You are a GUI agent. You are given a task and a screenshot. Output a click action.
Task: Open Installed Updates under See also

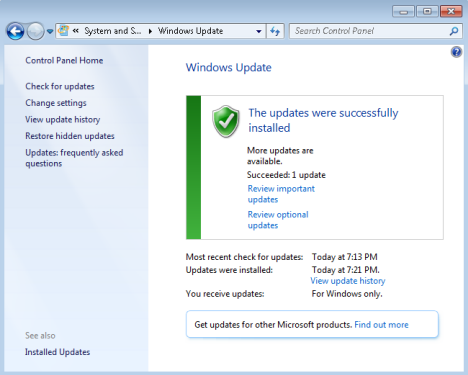point(57,352)
